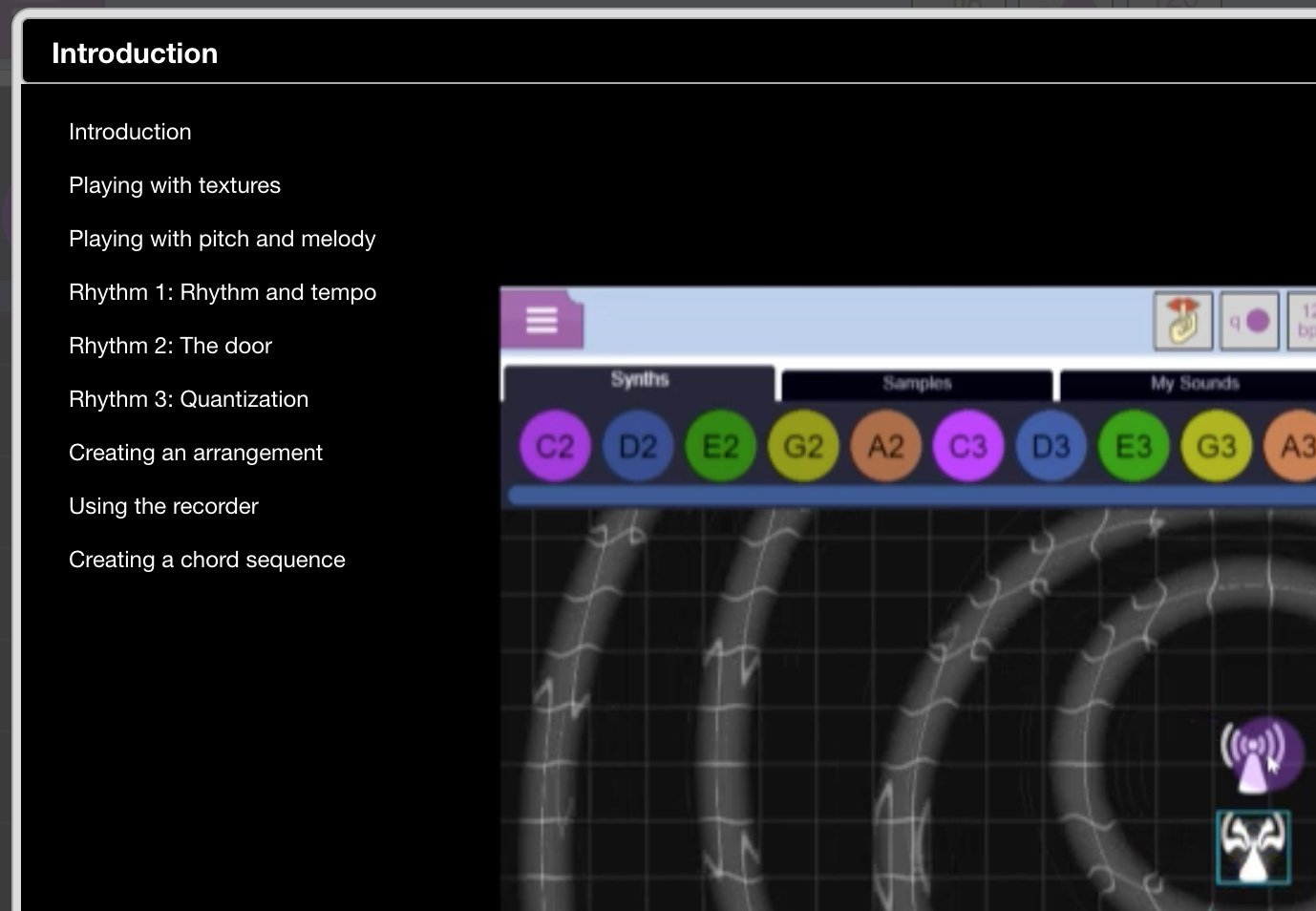Viewport: 1316px width, 911px height.
Task: Switch to the Samples tab
Action: [917, 384]
